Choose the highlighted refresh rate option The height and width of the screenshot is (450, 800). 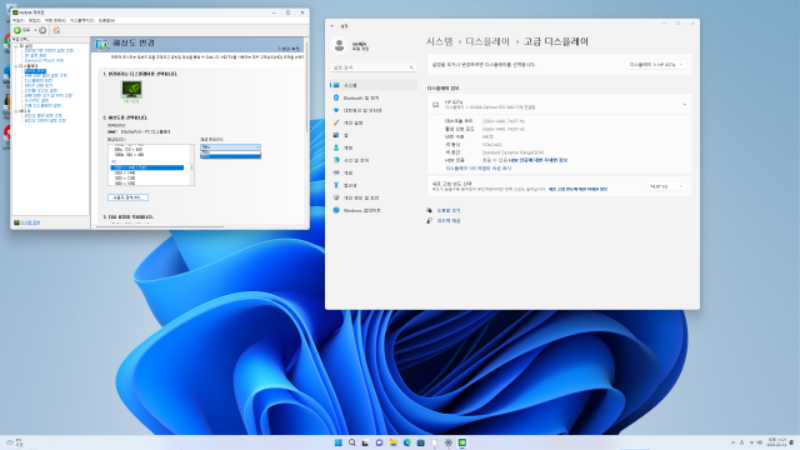pyautogui.click(x=230, y=156)
